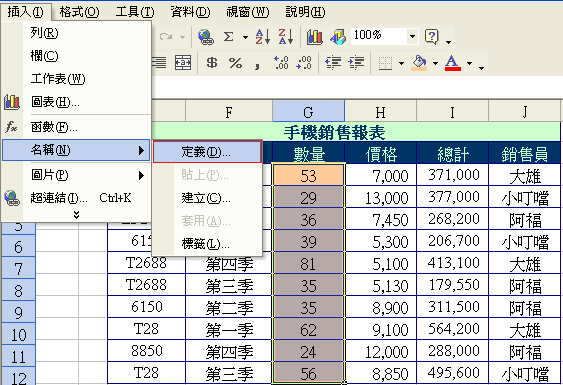Apply the Fill Color paint bucket

tap(419, 63)
